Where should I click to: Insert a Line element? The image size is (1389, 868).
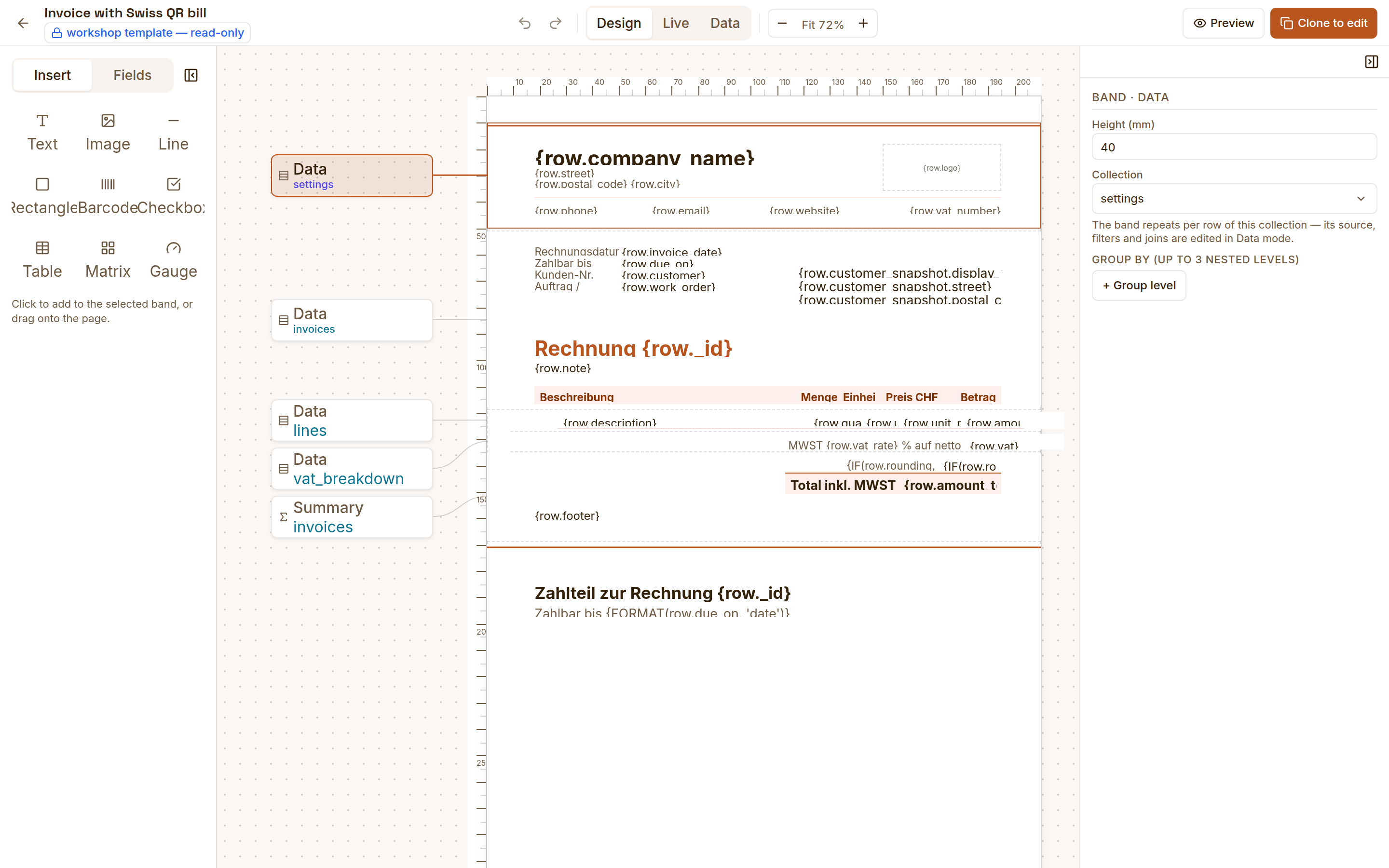(173, 133)
